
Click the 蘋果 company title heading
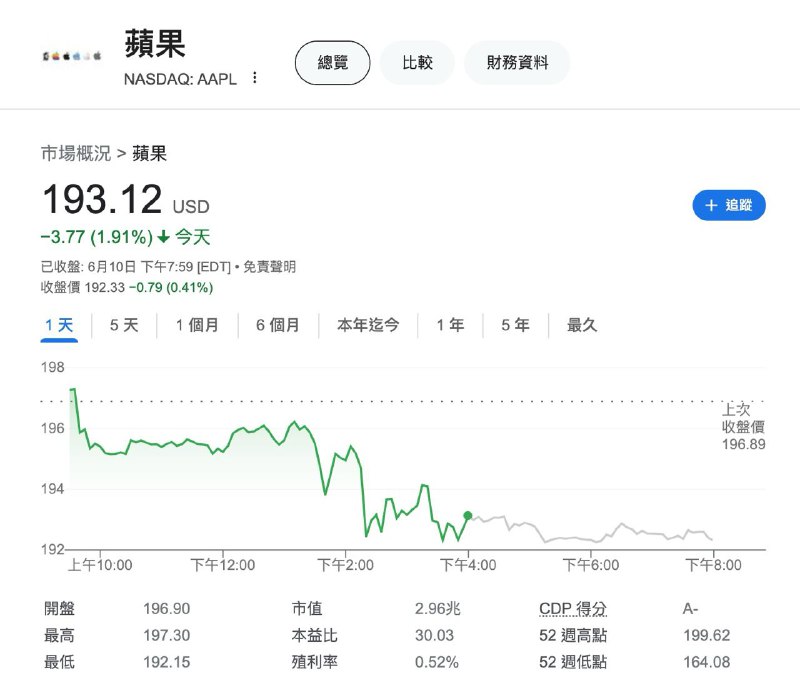[155, 43]
